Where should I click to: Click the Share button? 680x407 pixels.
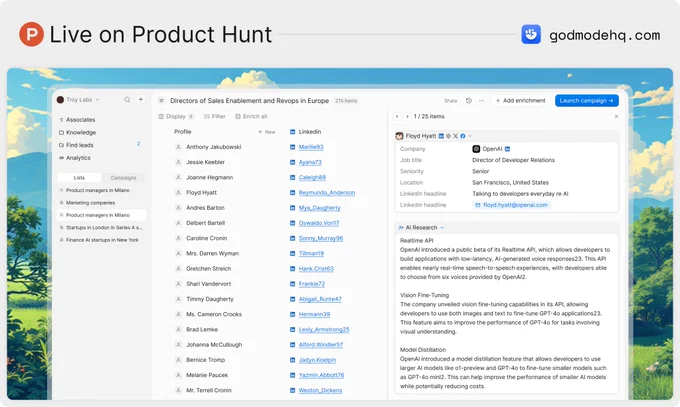pyautogui.click(x=451, y=101)
